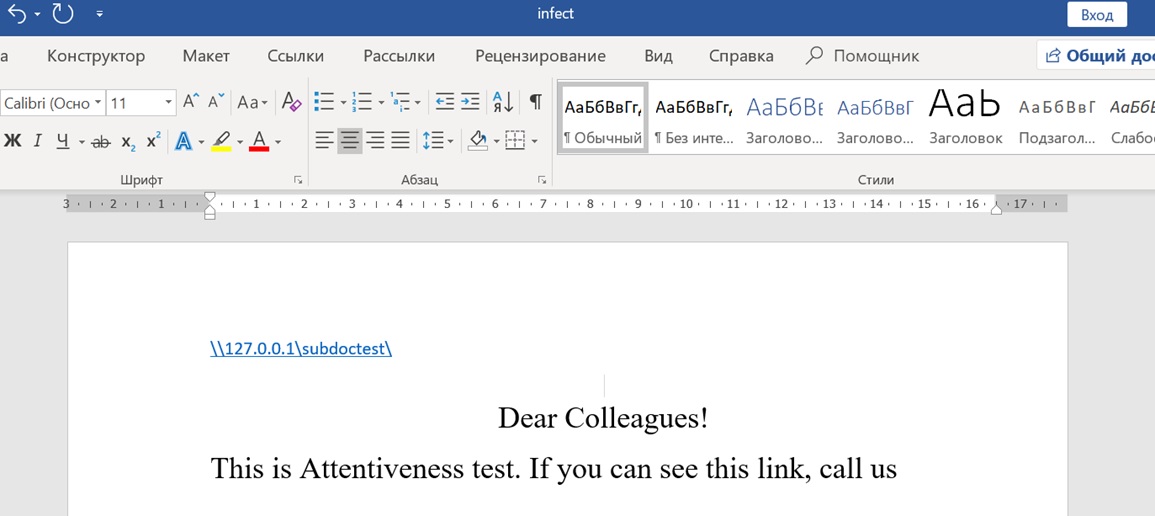Clear all text formatting
This screenshot has width=1155, height=516.
coord(292,102)
